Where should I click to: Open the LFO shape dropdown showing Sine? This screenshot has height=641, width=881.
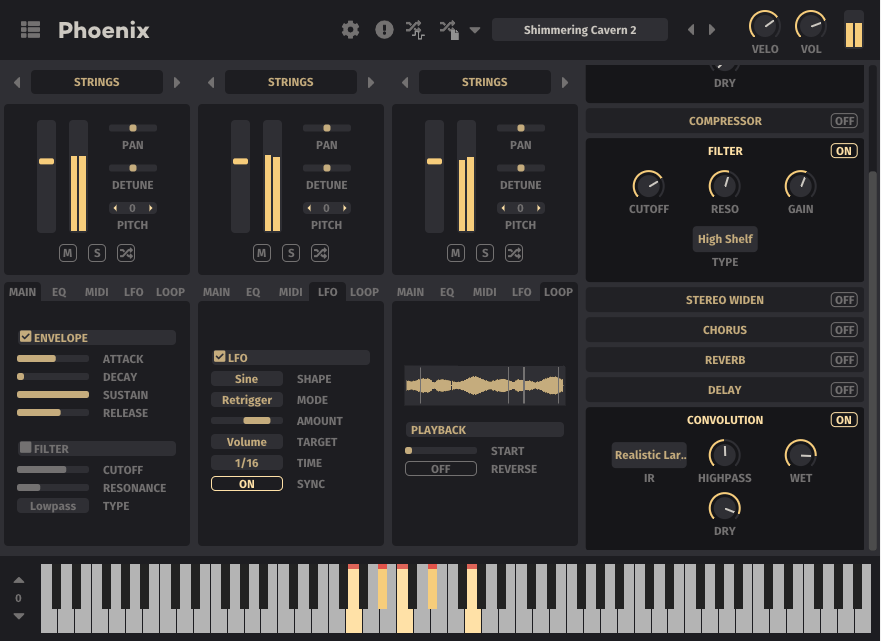tap(246, 378)
